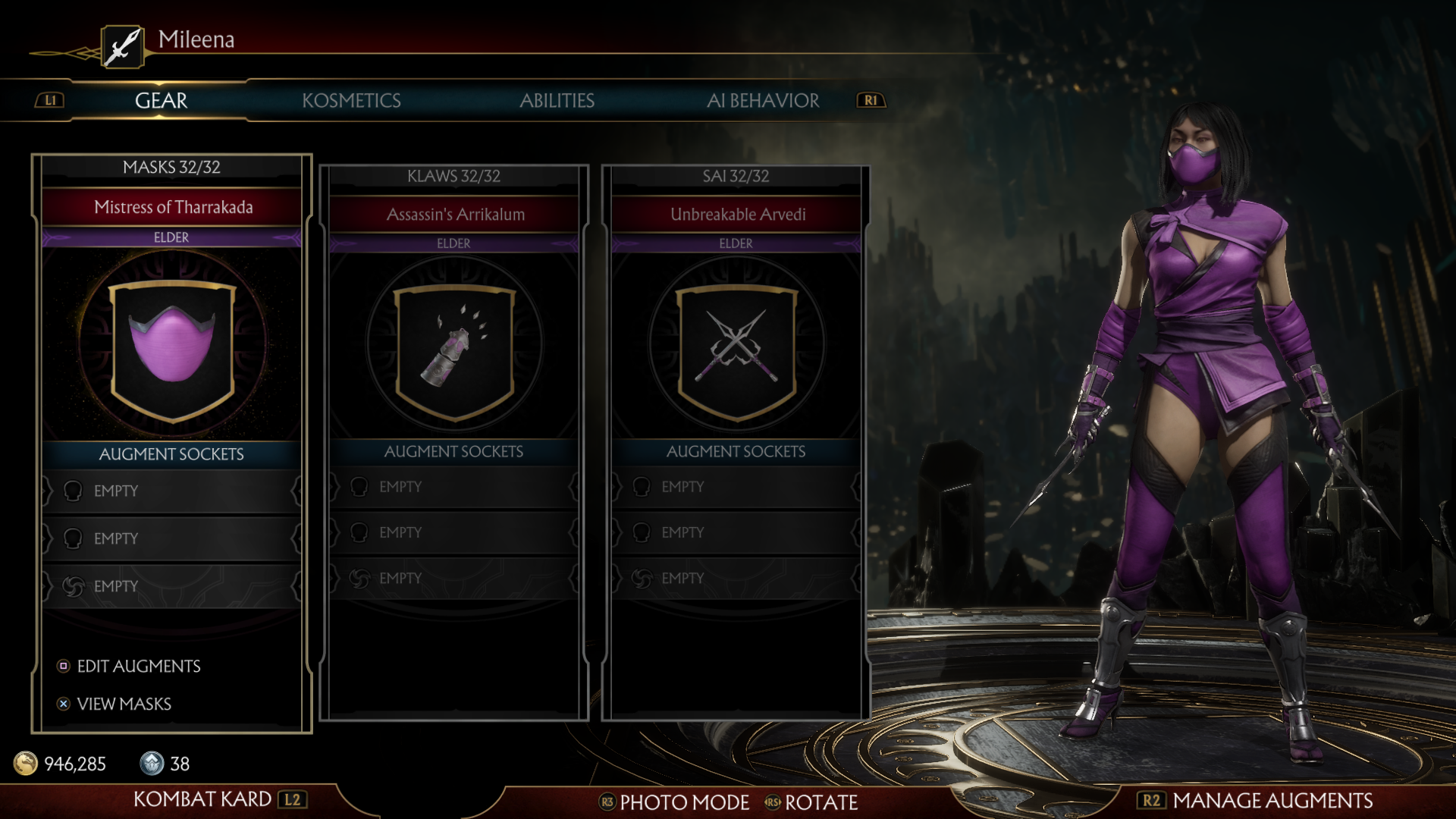Select the Klaws gauntlet gear icon

pos(455,352)
